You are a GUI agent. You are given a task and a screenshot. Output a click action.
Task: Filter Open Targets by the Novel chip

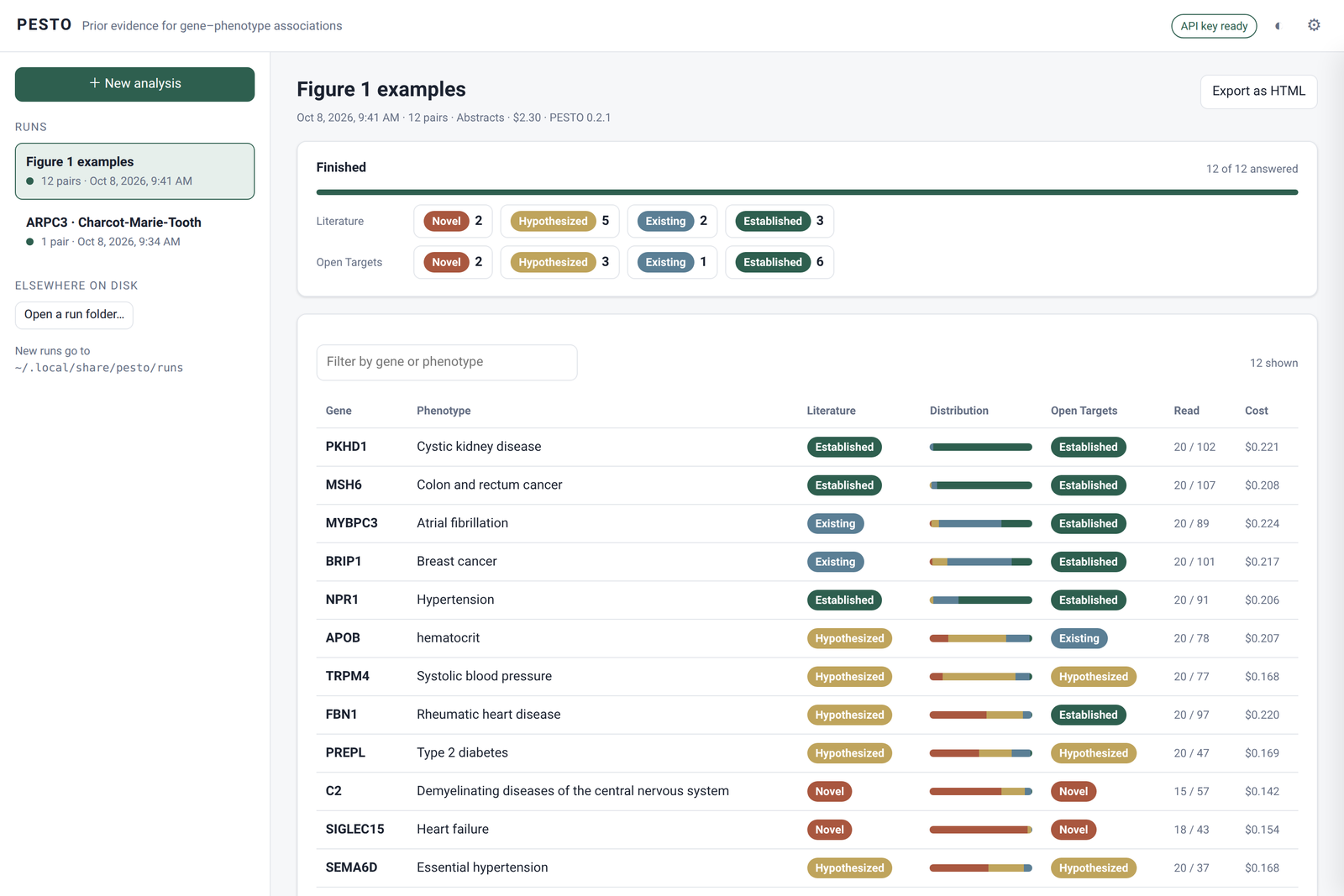coord(453,262)
